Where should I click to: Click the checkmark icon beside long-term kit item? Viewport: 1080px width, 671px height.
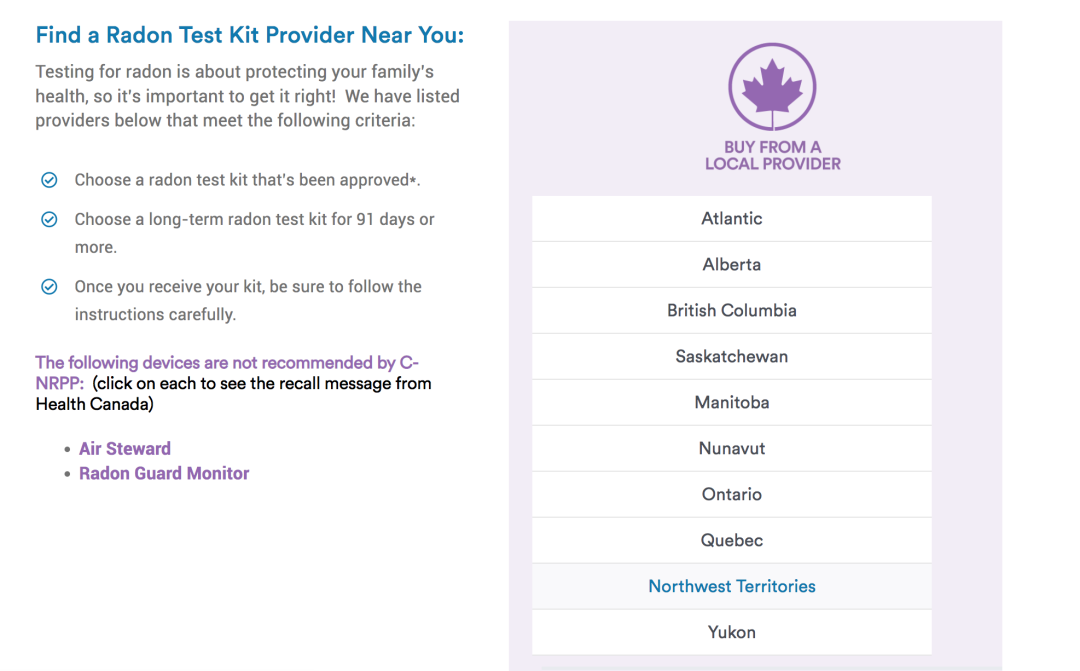pyautogui.click(x=49, y=219)
